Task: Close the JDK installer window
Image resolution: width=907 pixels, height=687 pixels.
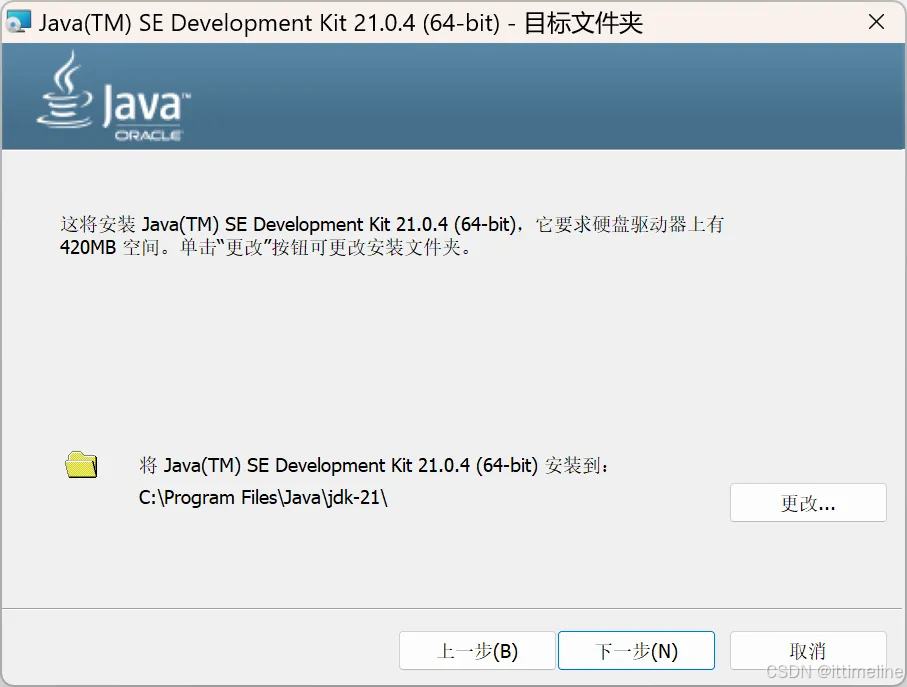Action: click(876, 22)
